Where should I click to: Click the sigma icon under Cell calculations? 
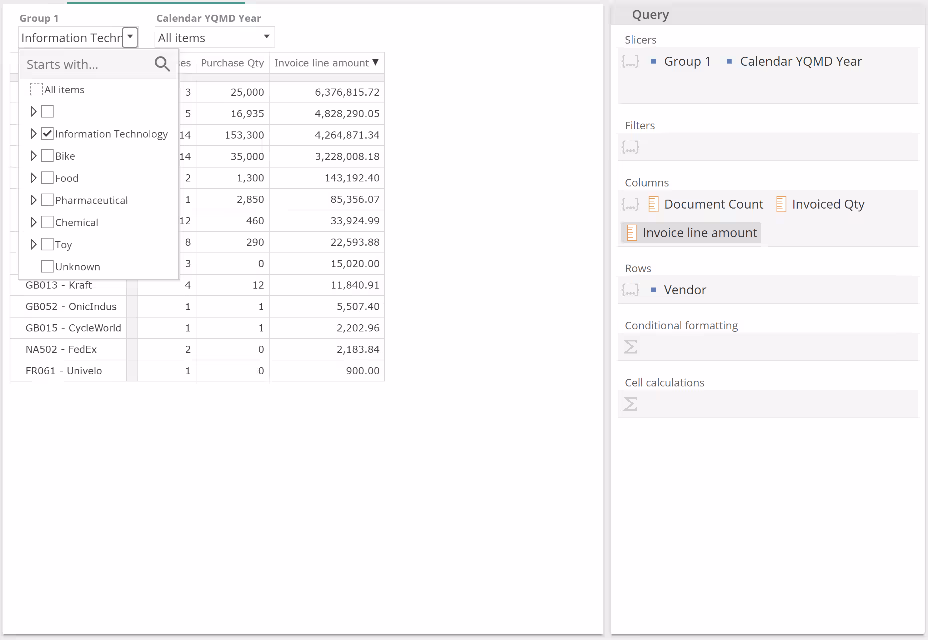coord(631,404)
